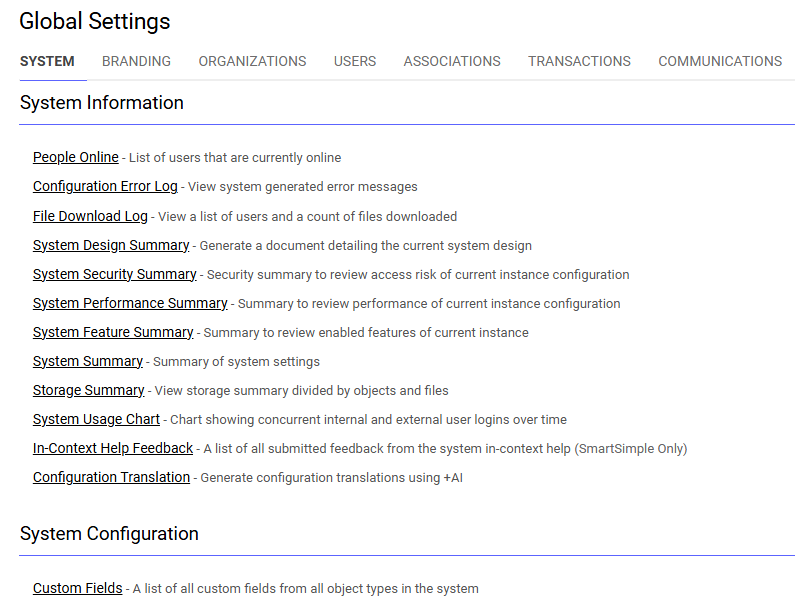
Task: Open the Transactions tab
Action: click(x=579, y=61)
